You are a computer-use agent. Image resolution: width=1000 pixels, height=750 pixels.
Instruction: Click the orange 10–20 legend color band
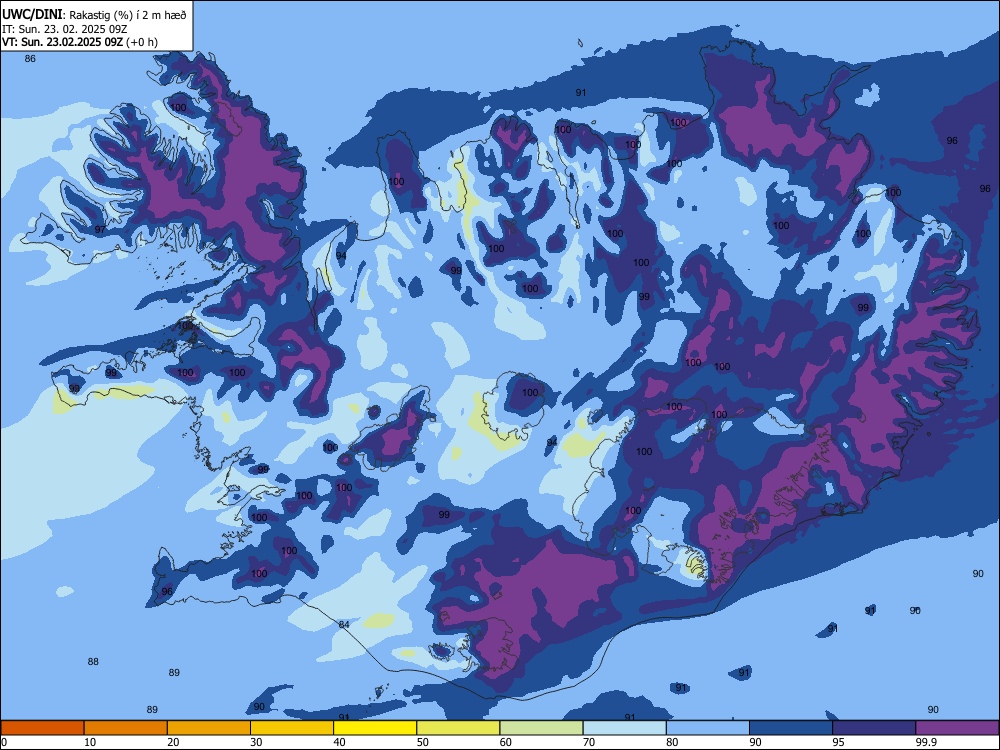126,728
